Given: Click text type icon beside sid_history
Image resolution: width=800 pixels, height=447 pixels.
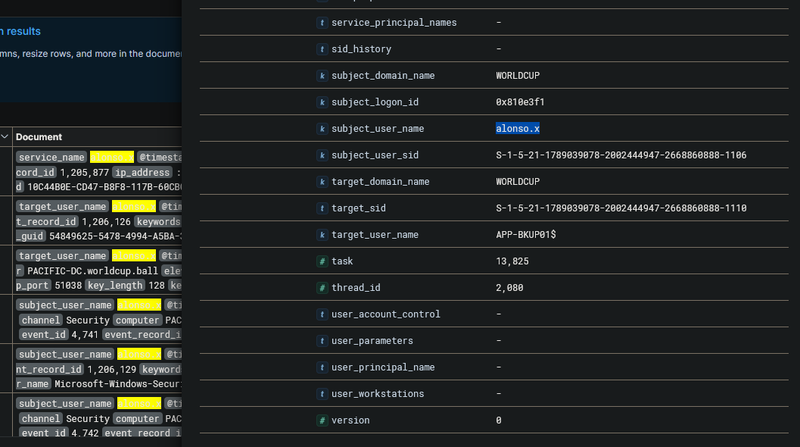Looking at the screenshot, I should [x=322, y=49].
